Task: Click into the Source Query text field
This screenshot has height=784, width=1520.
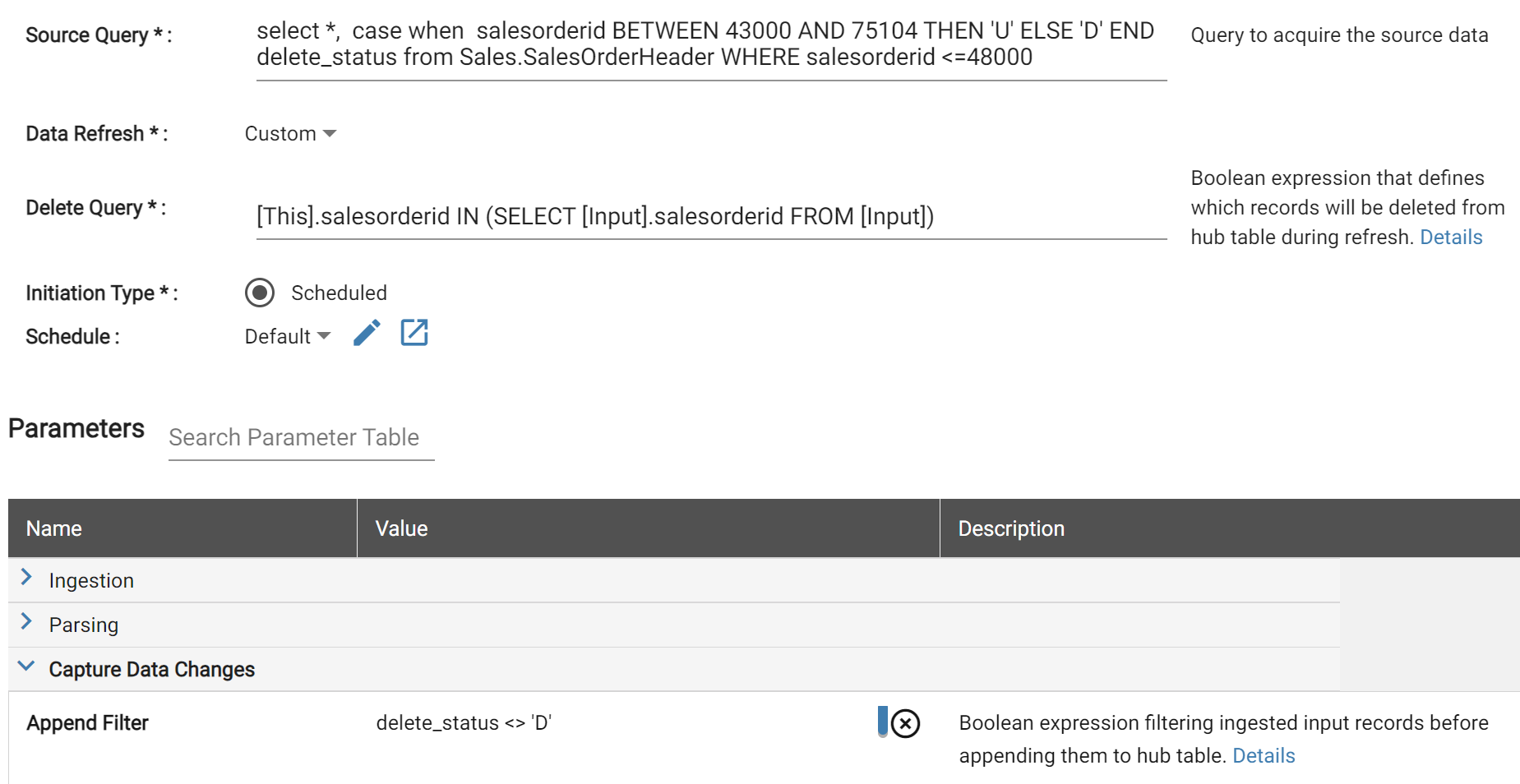Action: (x=712, y=44)
